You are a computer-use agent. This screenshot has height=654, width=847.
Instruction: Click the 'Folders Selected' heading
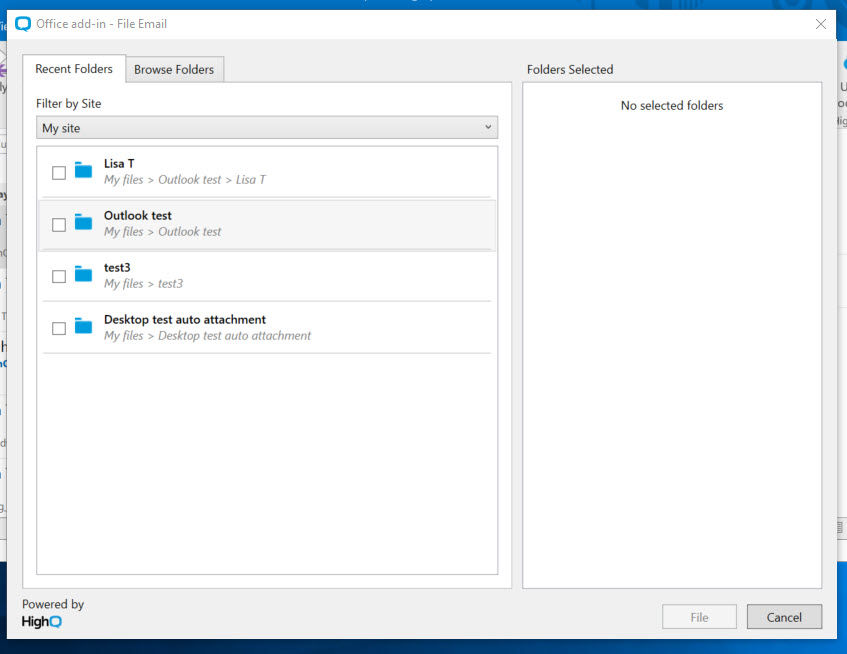[x=570, y=70]
